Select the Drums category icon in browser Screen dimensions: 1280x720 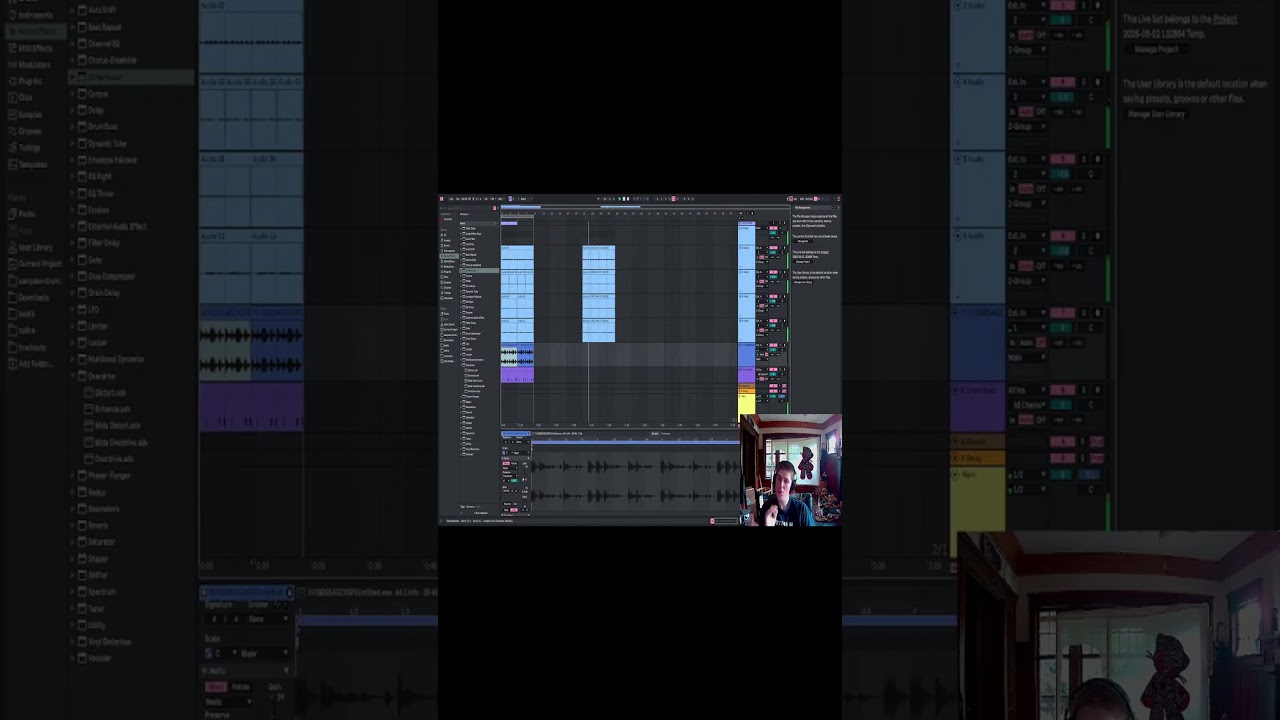tap(442, 245)
